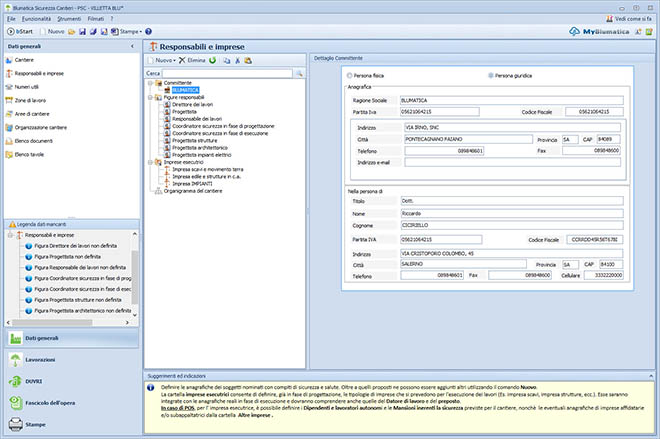660x439 pixels.
Task: Click the bStart button in toolbar
Action: 20,32
